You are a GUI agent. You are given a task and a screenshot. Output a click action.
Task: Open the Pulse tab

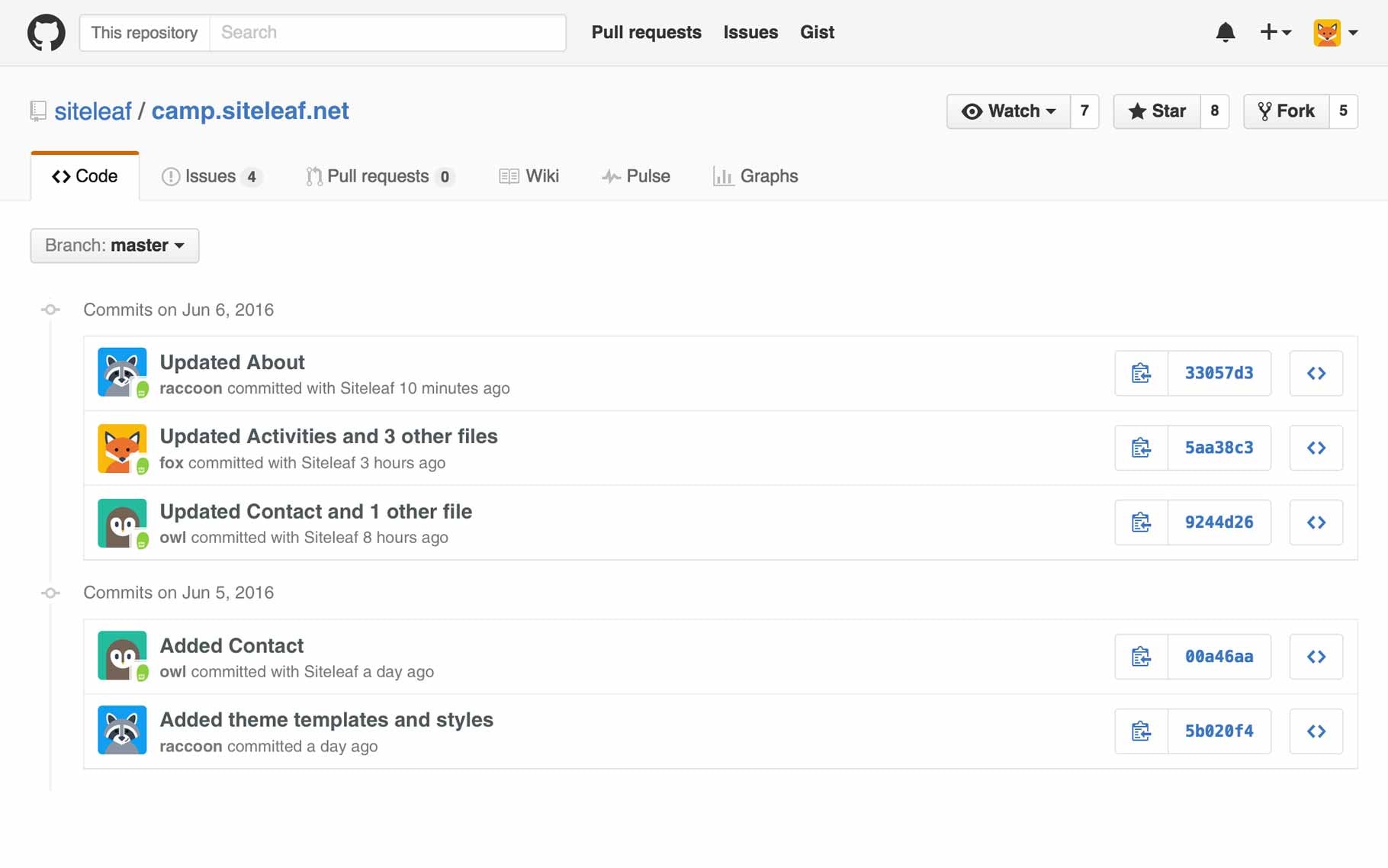coord(636,176)
